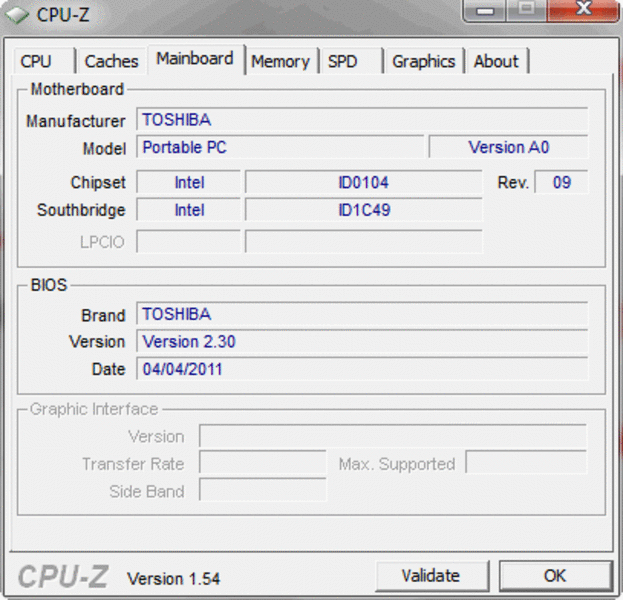This screenshot has width=623, height=600.
Task: Click the maximize button in title bar
Action: pyautogui.click(x=526, y=10)
